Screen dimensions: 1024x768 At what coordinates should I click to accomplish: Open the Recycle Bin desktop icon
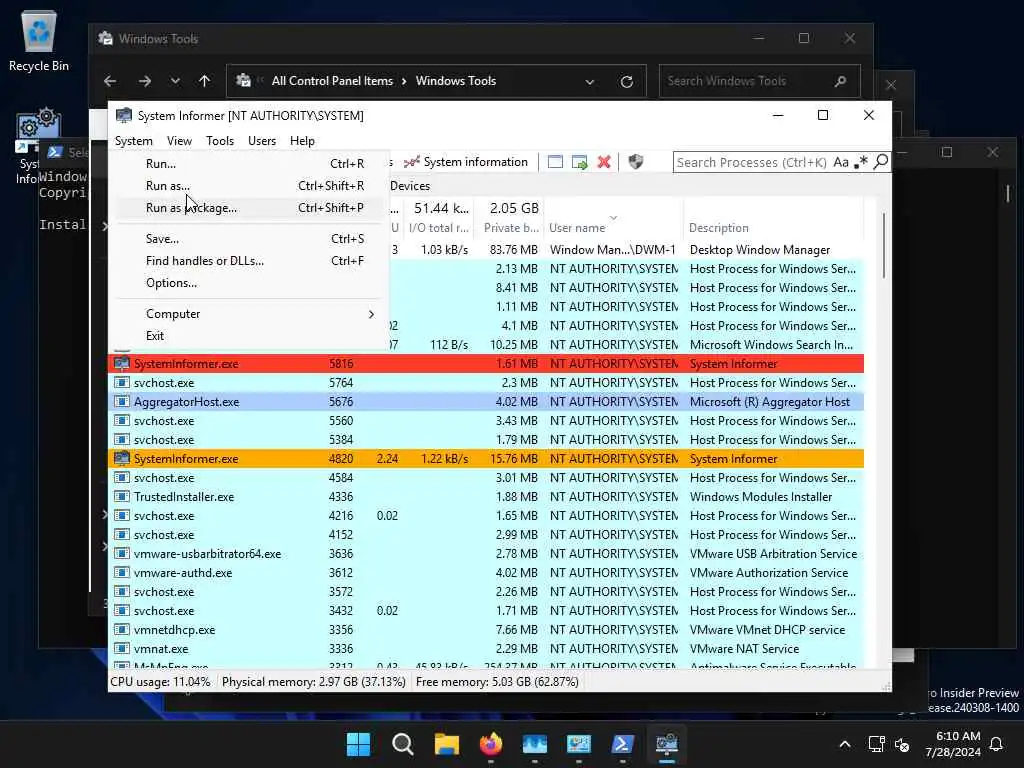(x=39, y=41)
